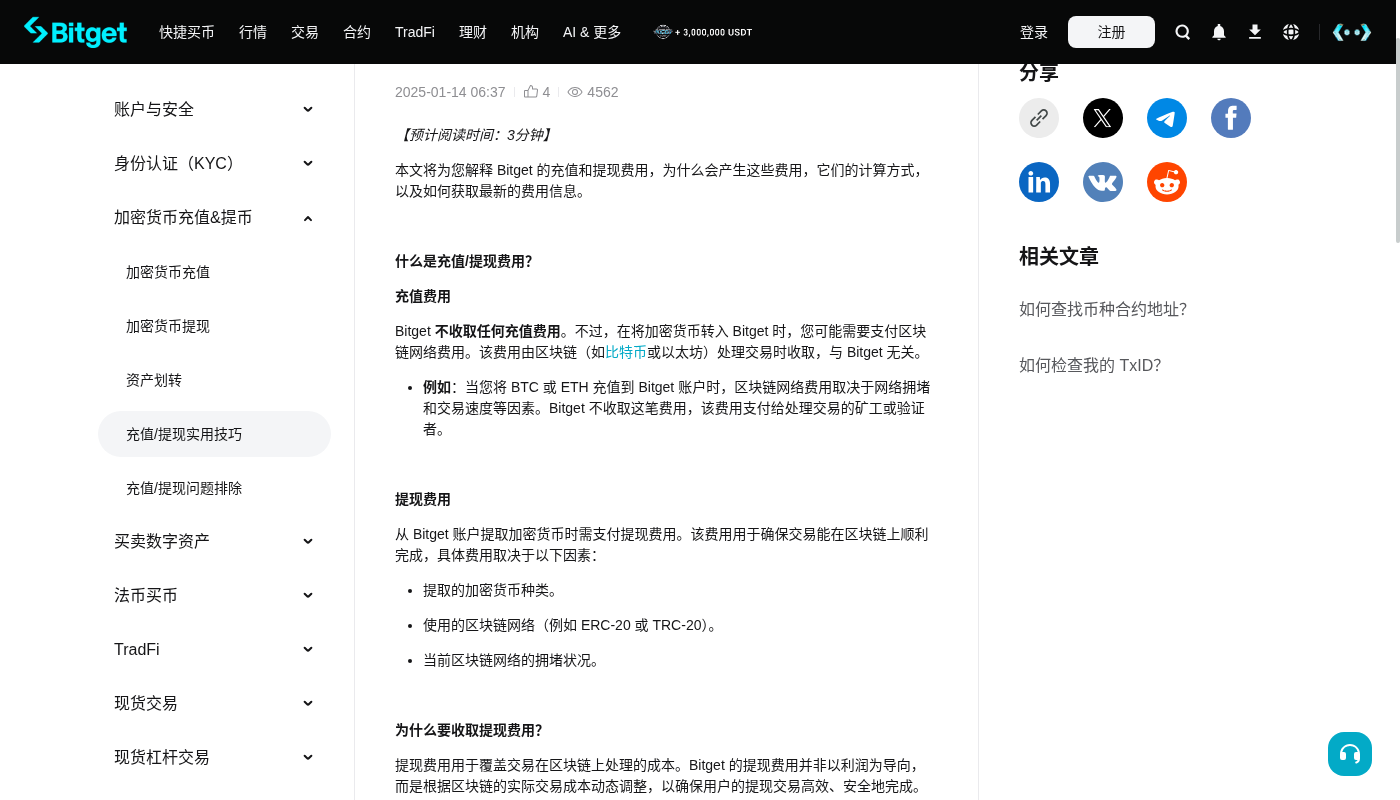Expand the 买卖数字资产 section
This screenshot has width=1400, height=800.
(x=214, y=541)
